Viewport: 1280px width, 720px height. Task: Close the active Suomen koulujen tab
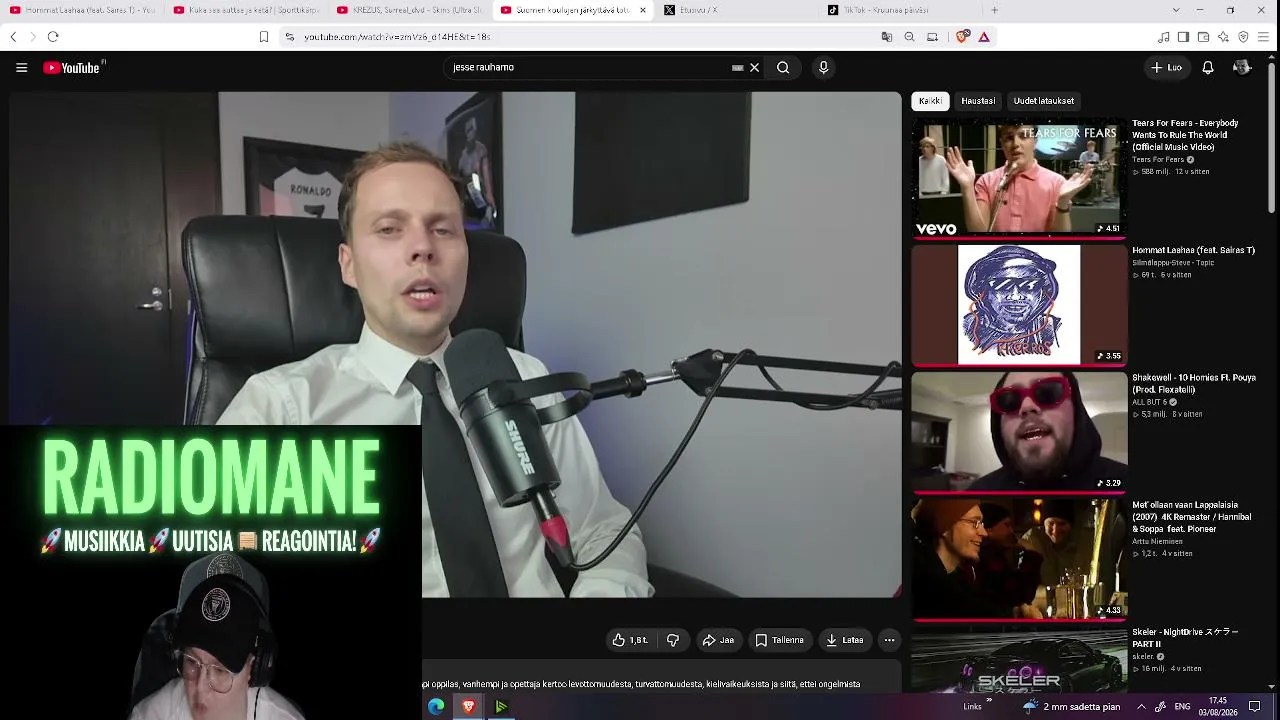click(642, 10)
